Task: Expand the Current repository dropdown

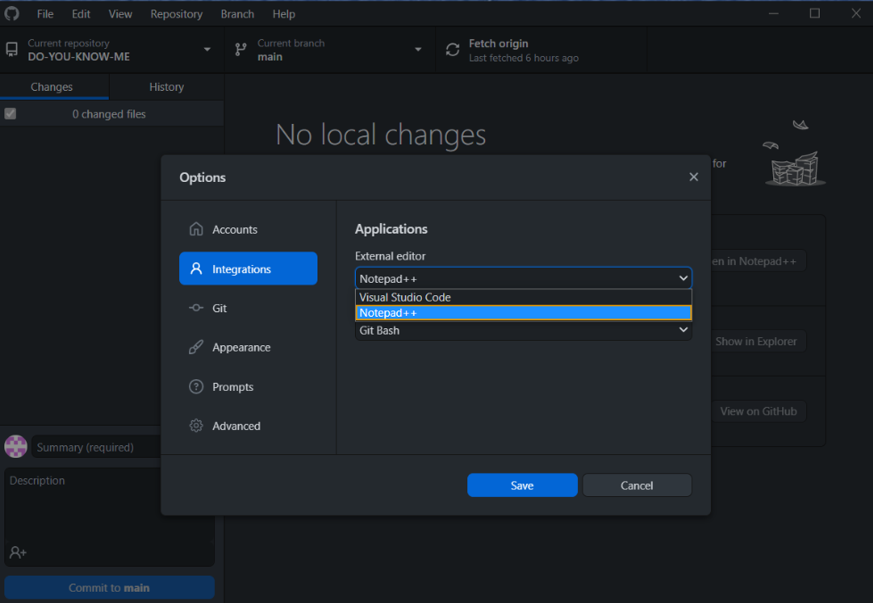Action: (109, 50)
